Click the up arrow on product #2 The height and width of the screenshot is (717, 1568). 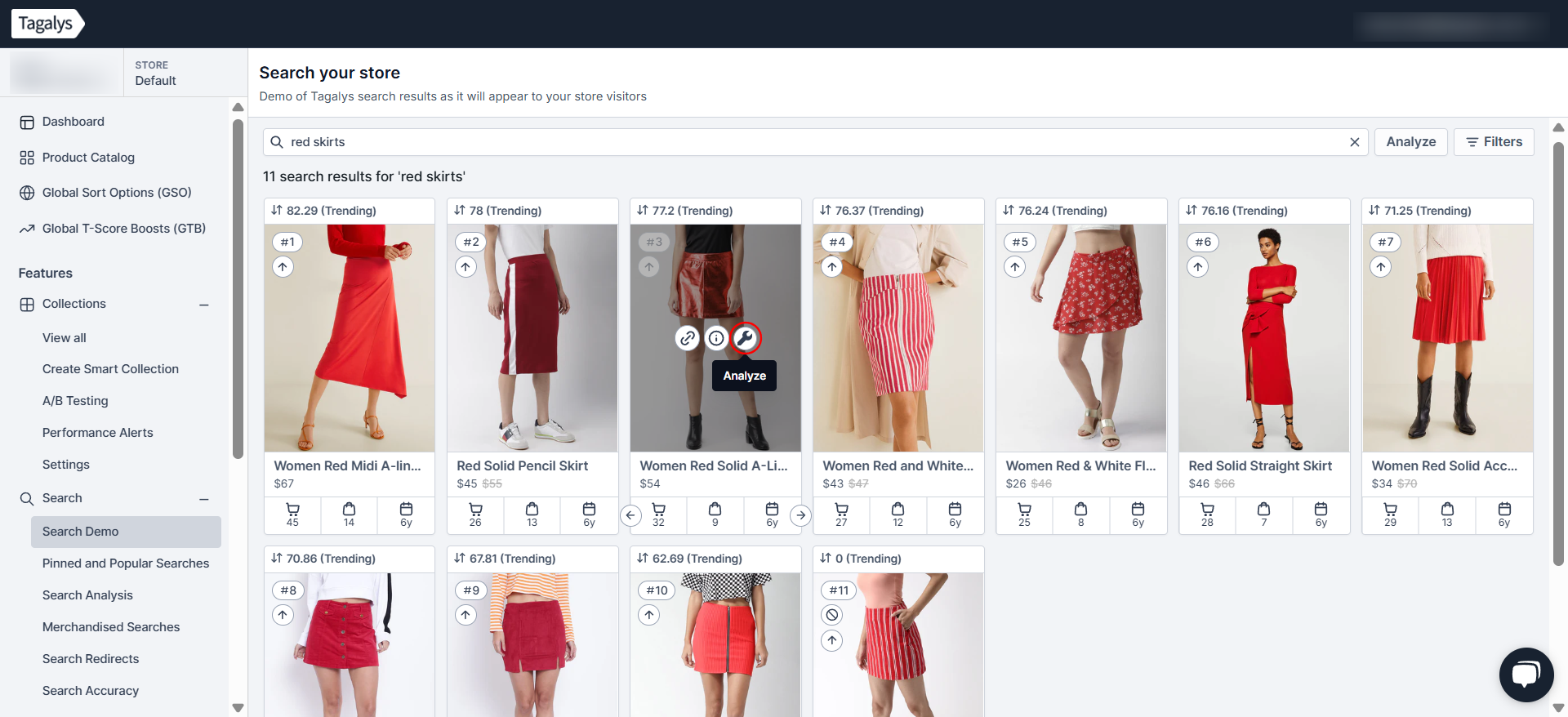click(465, 267)
